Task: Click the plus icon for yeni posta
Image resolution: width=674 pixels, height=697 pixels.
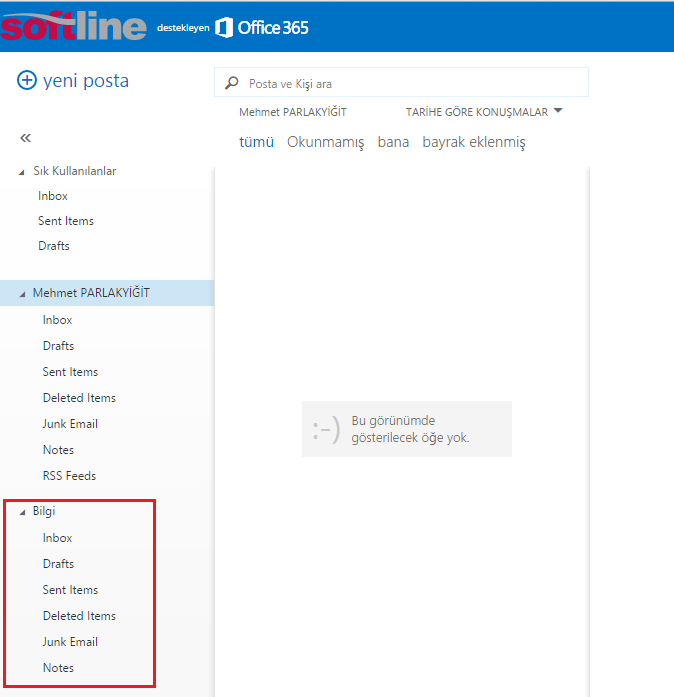Action: [x=27, y=81]
